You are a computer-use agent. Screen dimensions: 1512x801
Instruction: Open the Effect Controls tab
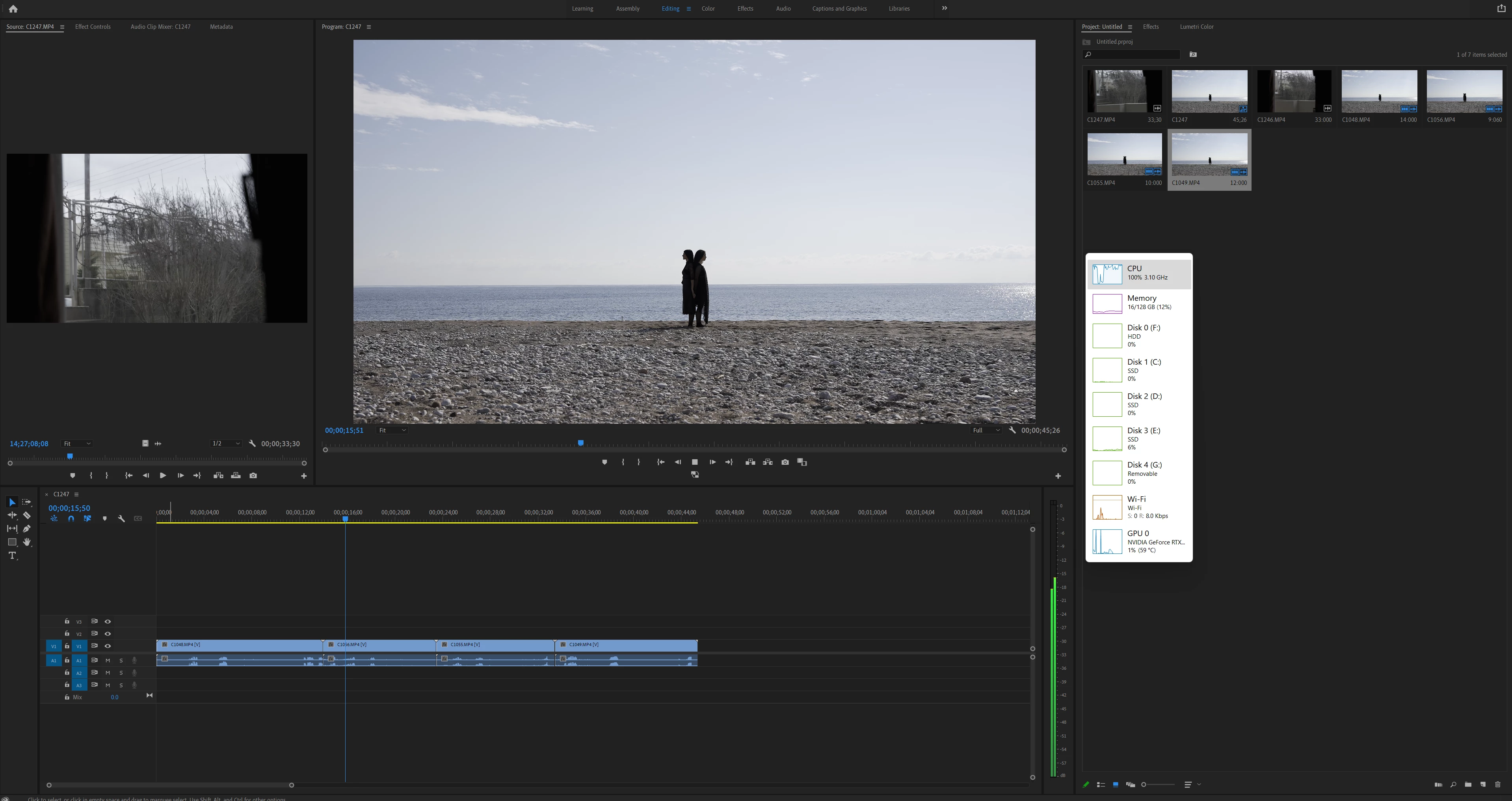pyautogui.click(x=93, y=27)
